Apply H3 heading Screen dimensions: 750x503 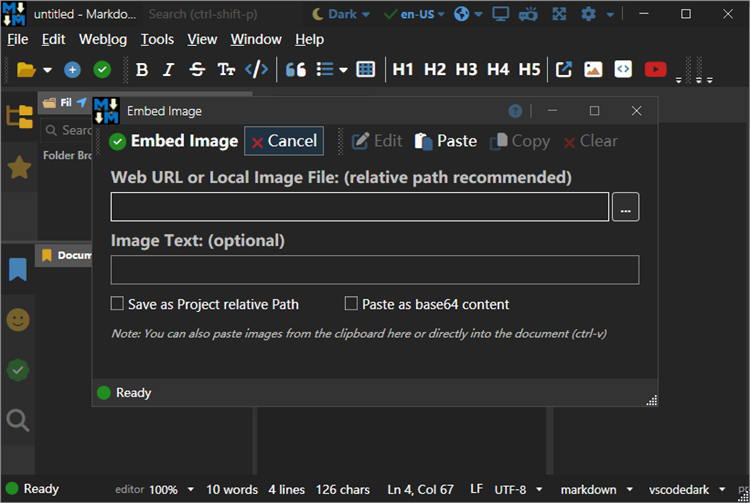tap(466, 70)
